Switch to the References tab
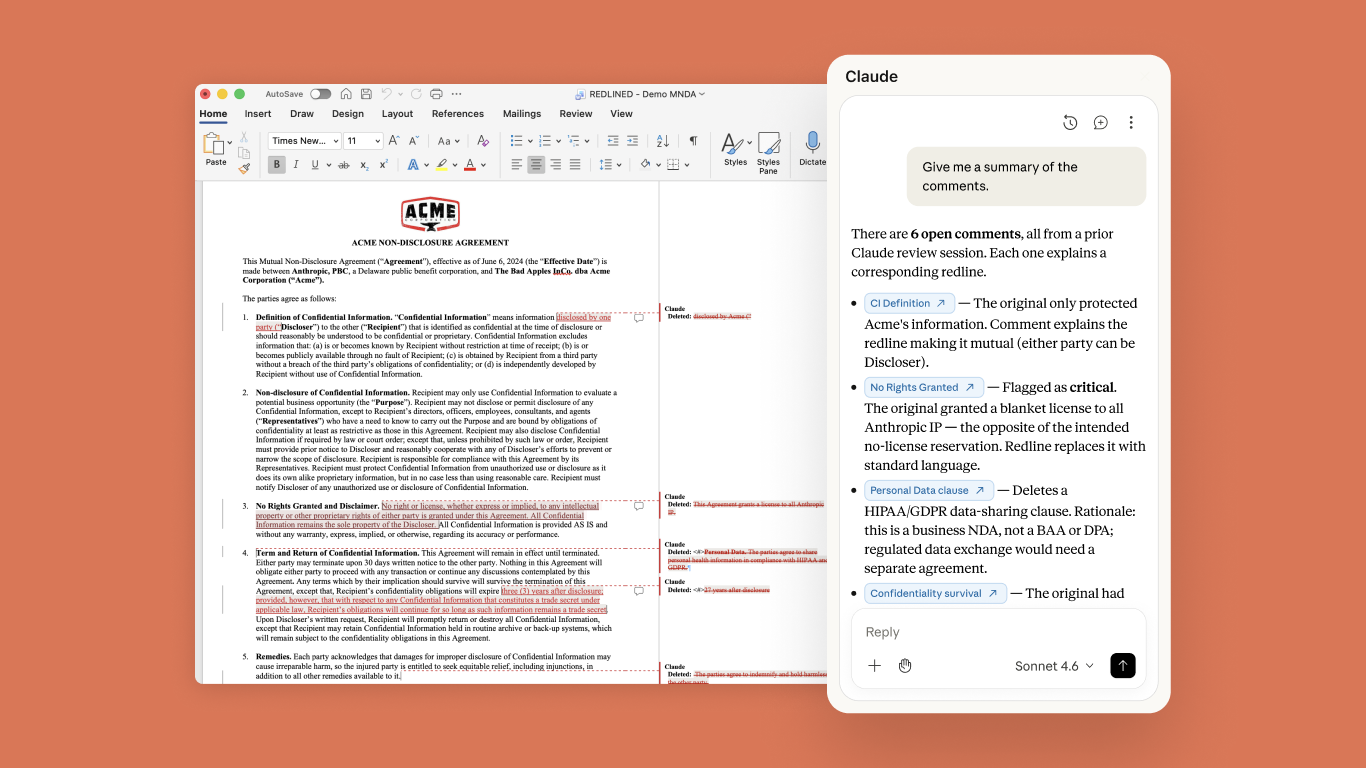The height and width of the screenshot is (768, 1366). 458,114
